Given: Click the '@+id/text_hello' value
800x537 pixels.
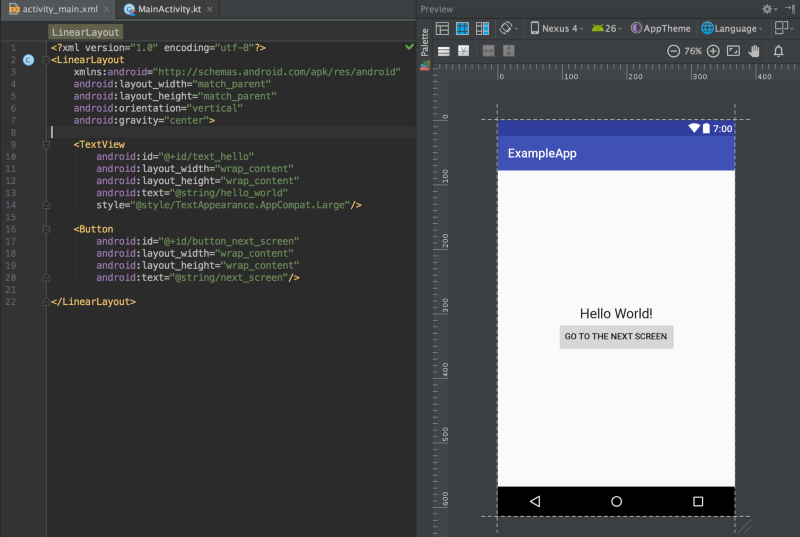Looking at the screenshot, I should pos(206,157).
